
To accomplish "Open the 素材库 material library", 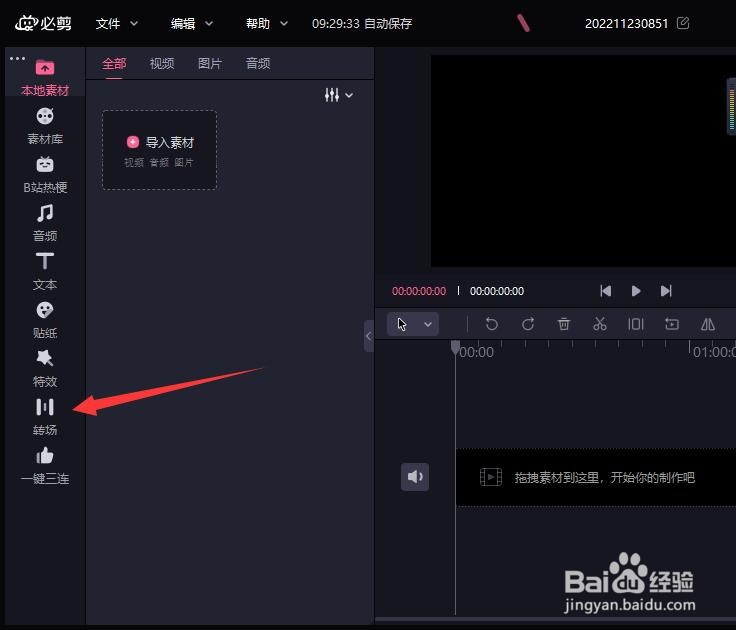I will click(45, 126).
